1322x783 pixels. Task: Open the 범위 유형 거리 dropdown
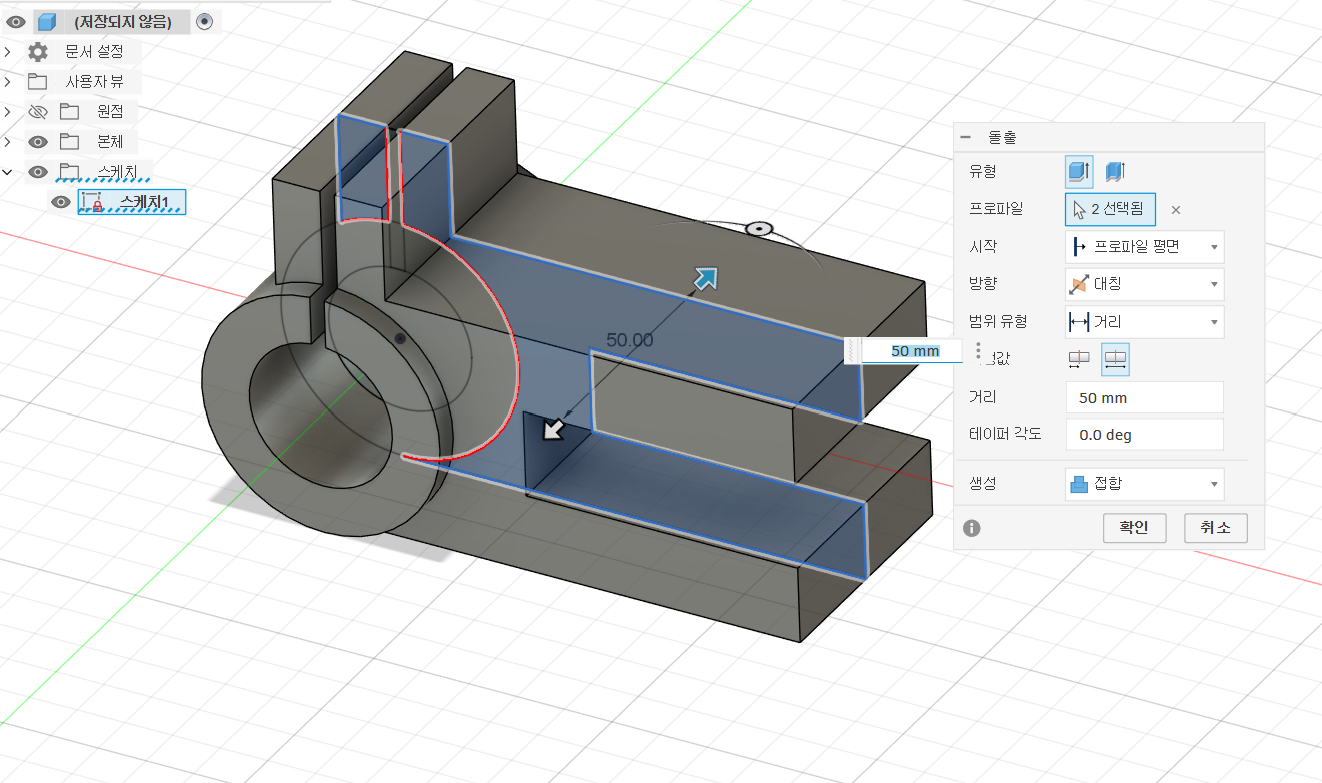[1145, 322]
